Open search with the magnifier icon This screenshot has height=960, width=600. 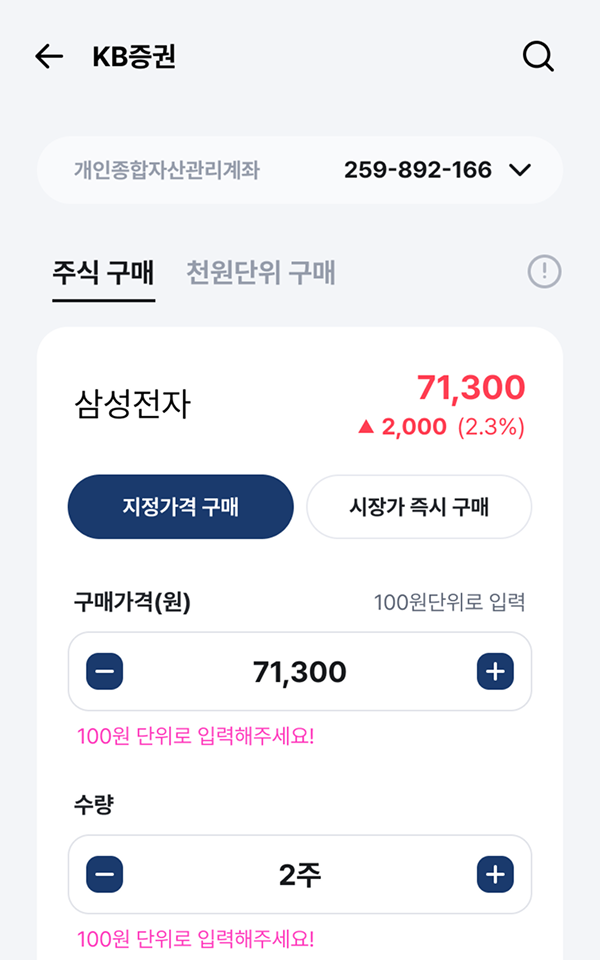[538, 57]
